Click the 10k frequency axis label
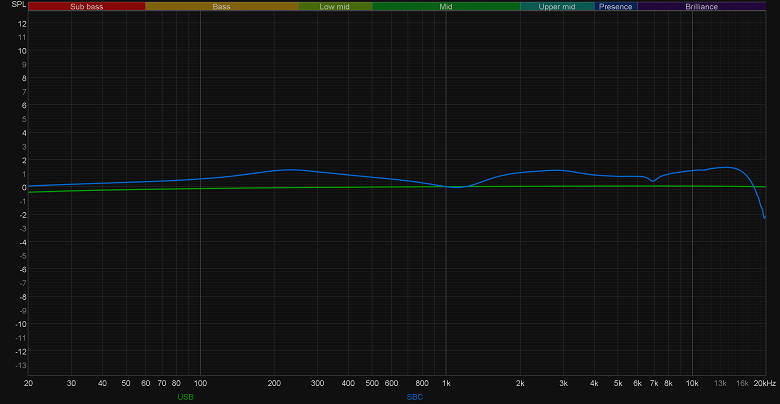Viewport: 780px width, 404px height. 692,383
